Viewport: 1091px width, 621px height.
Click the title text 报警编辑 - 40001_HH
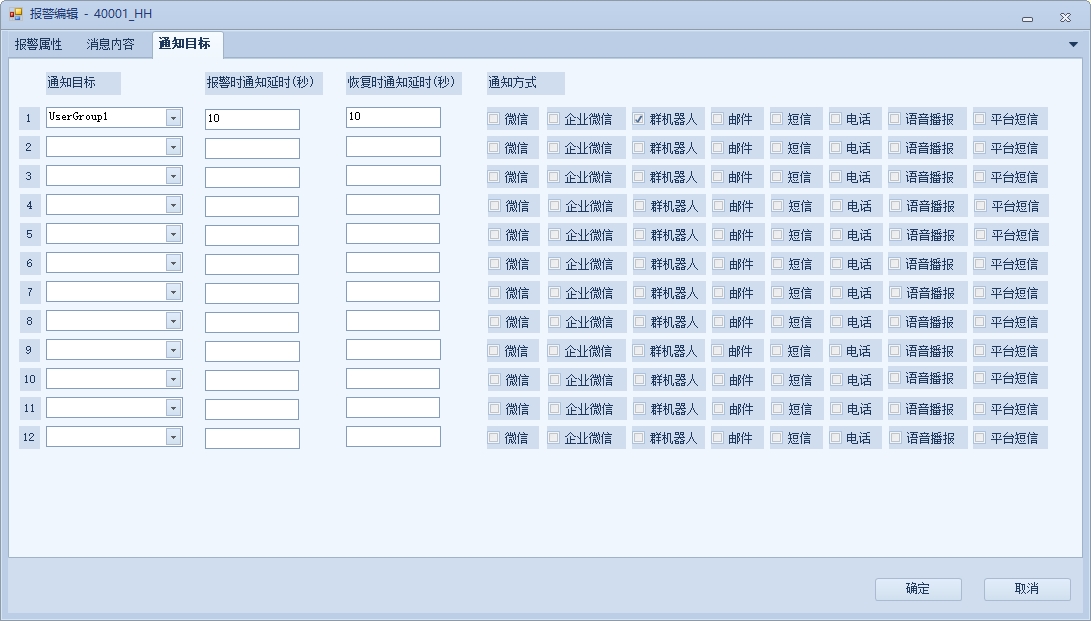pos(91,14)
